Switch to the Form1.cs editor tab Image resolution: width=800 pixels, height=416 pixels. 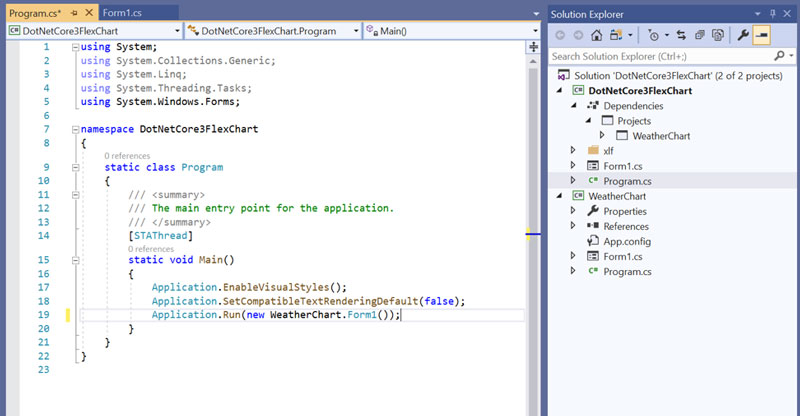tap(122, 13)
